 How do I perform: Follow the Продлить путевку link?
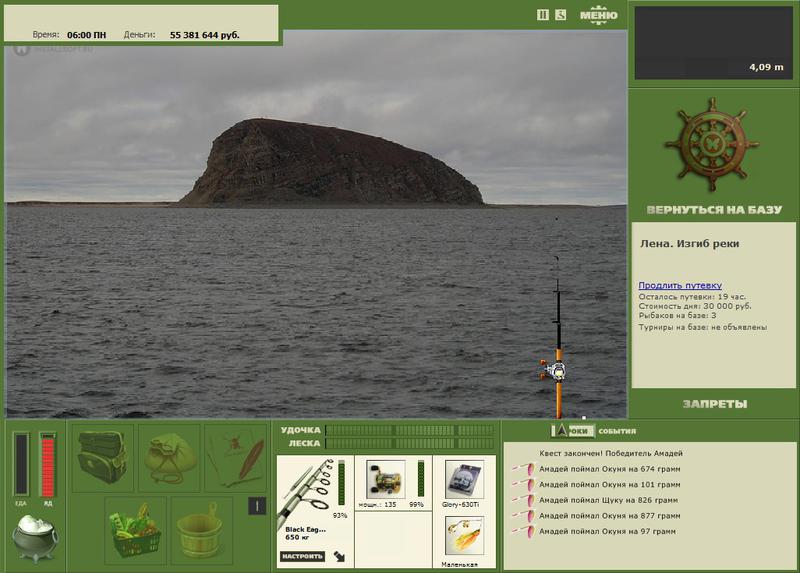[x=680, y=285]
